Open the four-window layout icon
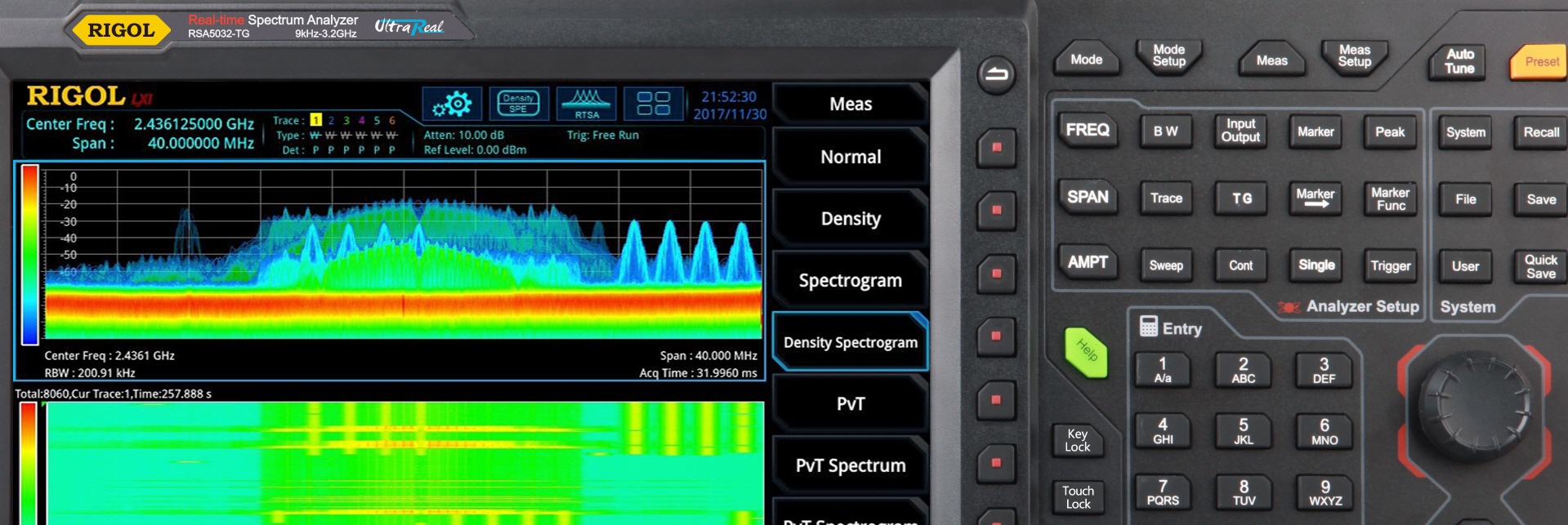Screen dimensions: 1568x525 coord(653,104)
